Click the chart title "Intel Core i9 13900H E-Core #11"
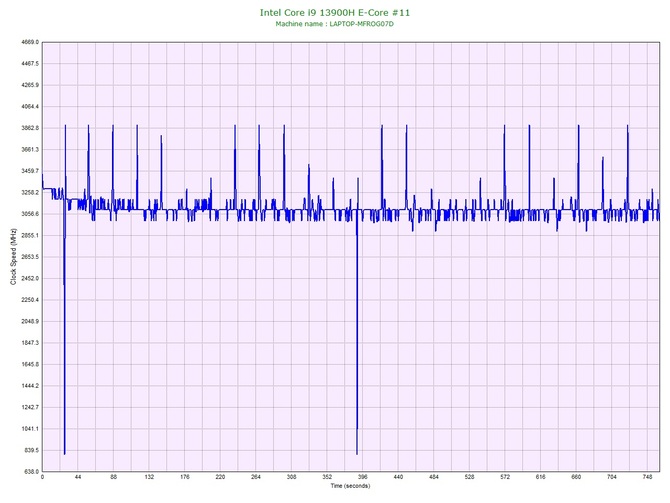The height and width of the screenshot is (503, 670). coord(335,13)
